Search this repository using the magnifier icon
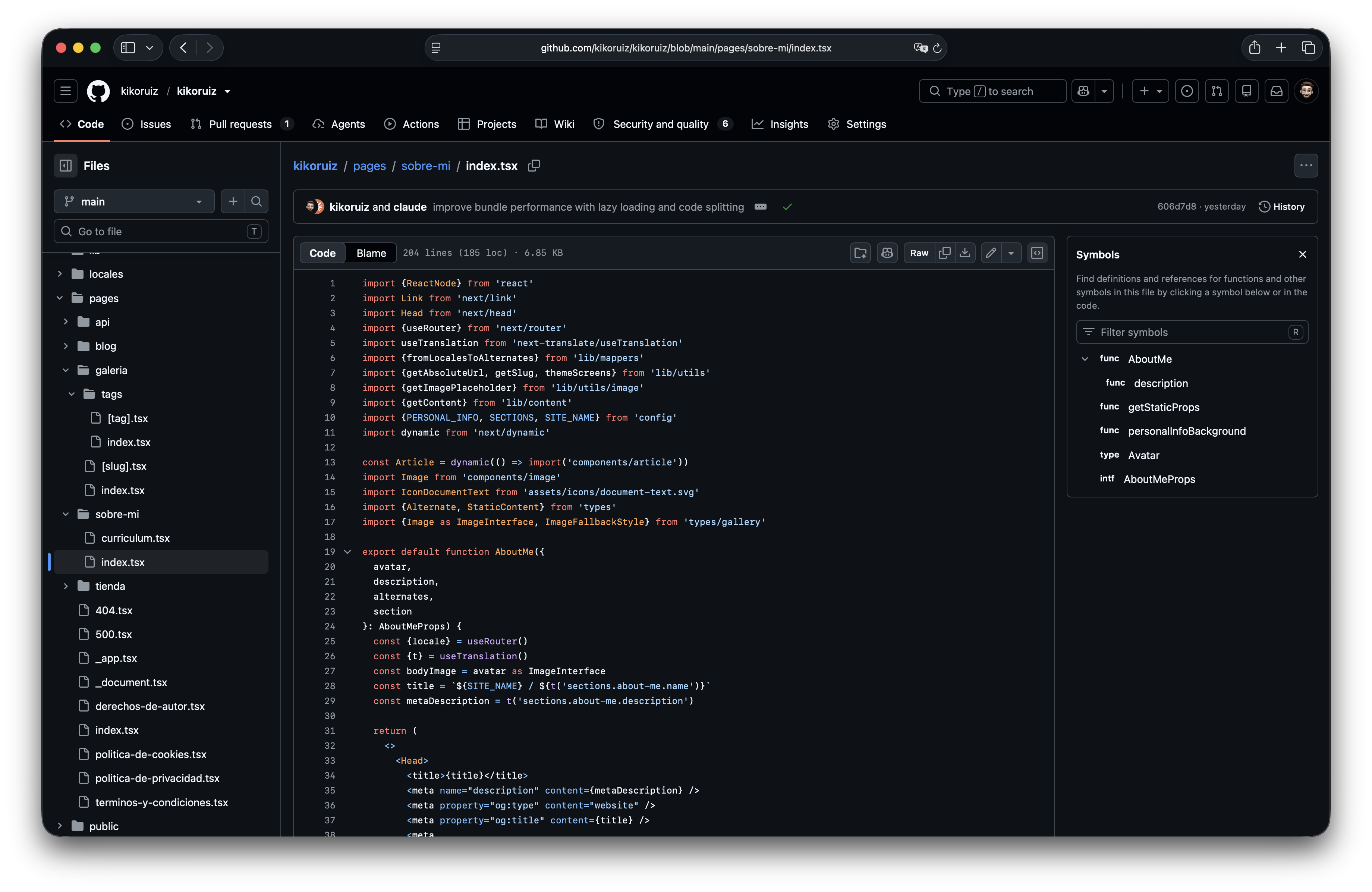 [x=257, y=201]
